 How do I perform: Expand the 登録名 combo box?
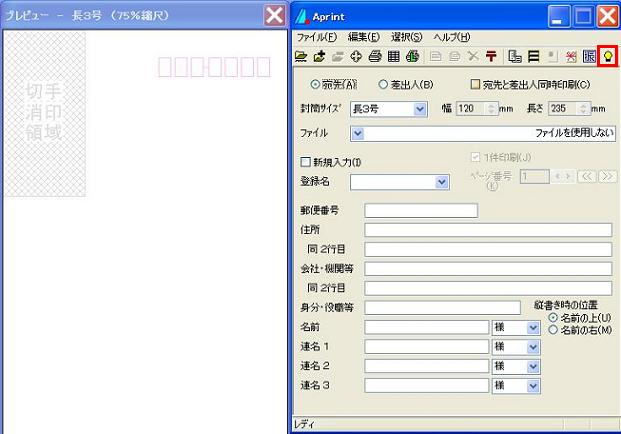pos(443,182)
